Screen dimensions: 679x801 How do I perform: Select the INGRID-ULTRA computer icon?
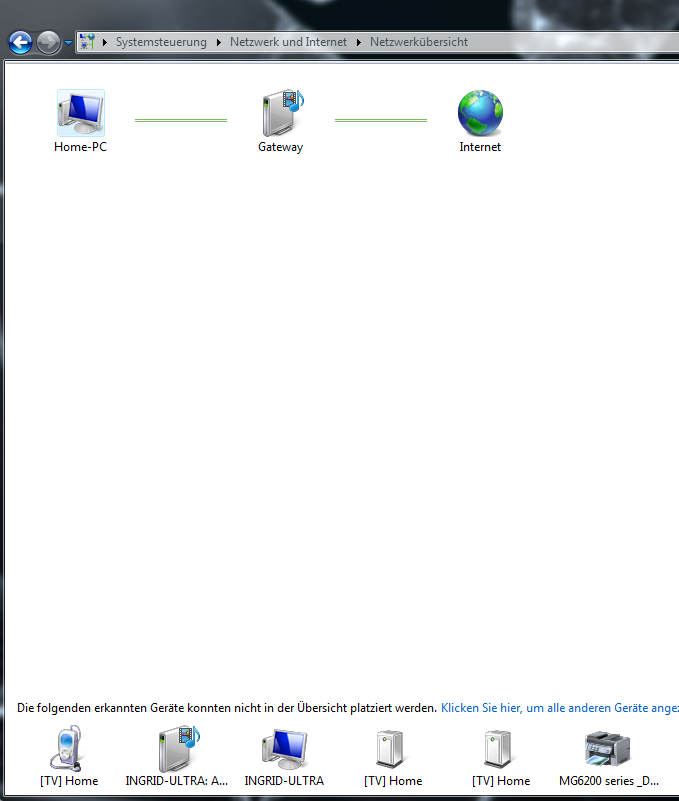[284, 749]
